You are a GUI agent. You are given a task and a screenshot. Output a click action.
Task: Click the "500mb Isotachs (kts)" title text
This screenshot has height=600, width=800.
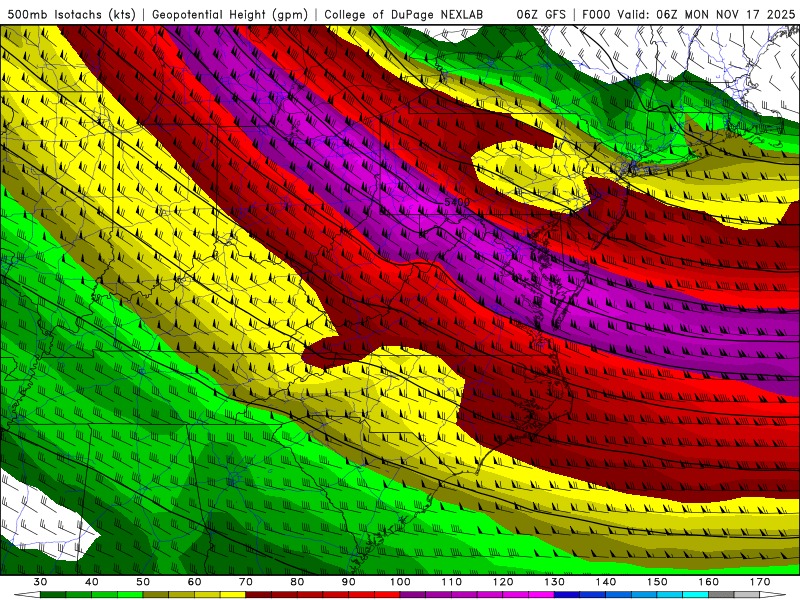pyautogui.click(x=71, y=14)
